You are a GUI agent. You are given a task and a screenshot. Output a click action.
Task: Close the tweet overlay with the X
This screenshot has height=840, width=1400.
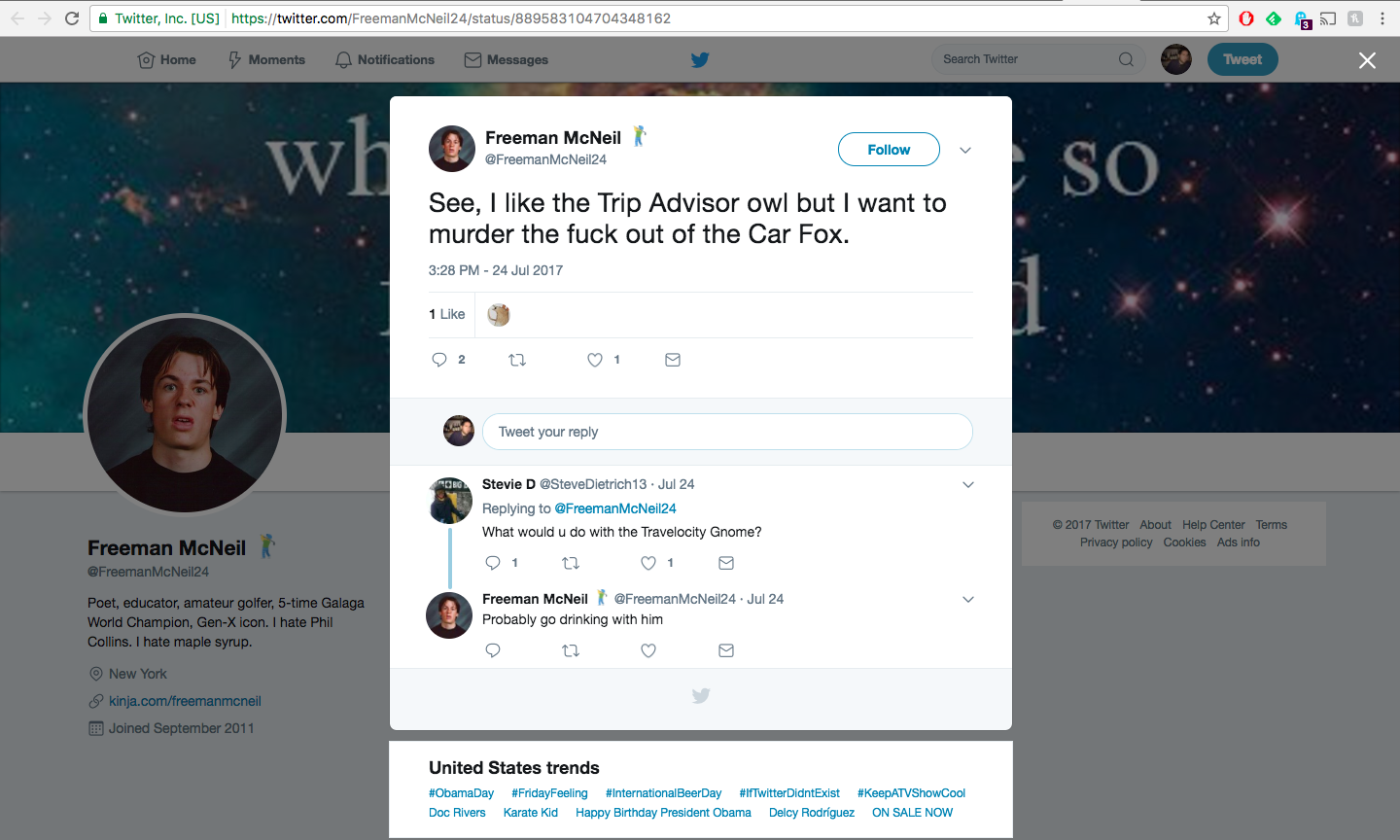click(1367, 60)
